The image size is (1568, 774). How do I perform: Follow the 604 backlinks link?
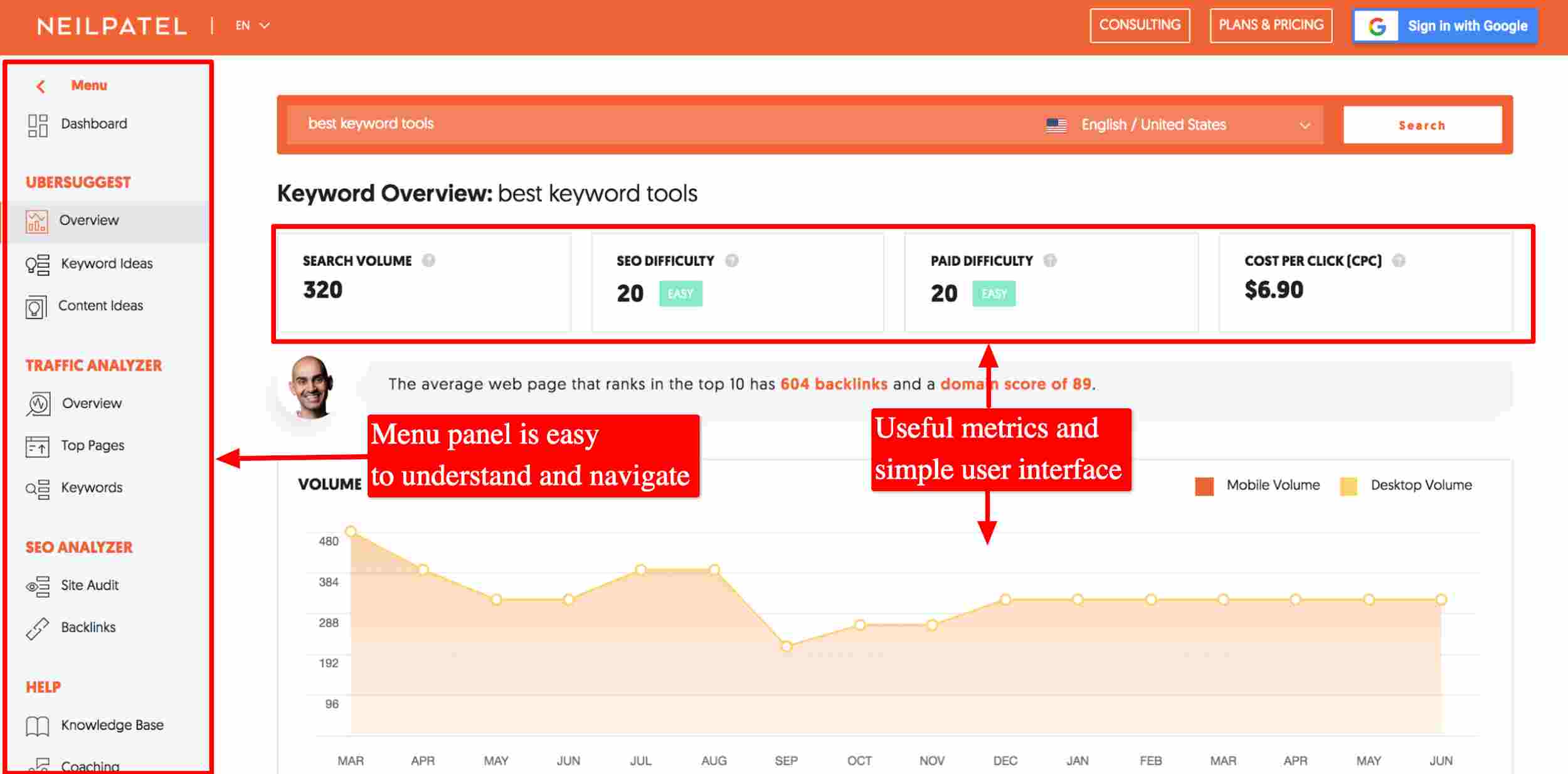click(x=834, y=384)
